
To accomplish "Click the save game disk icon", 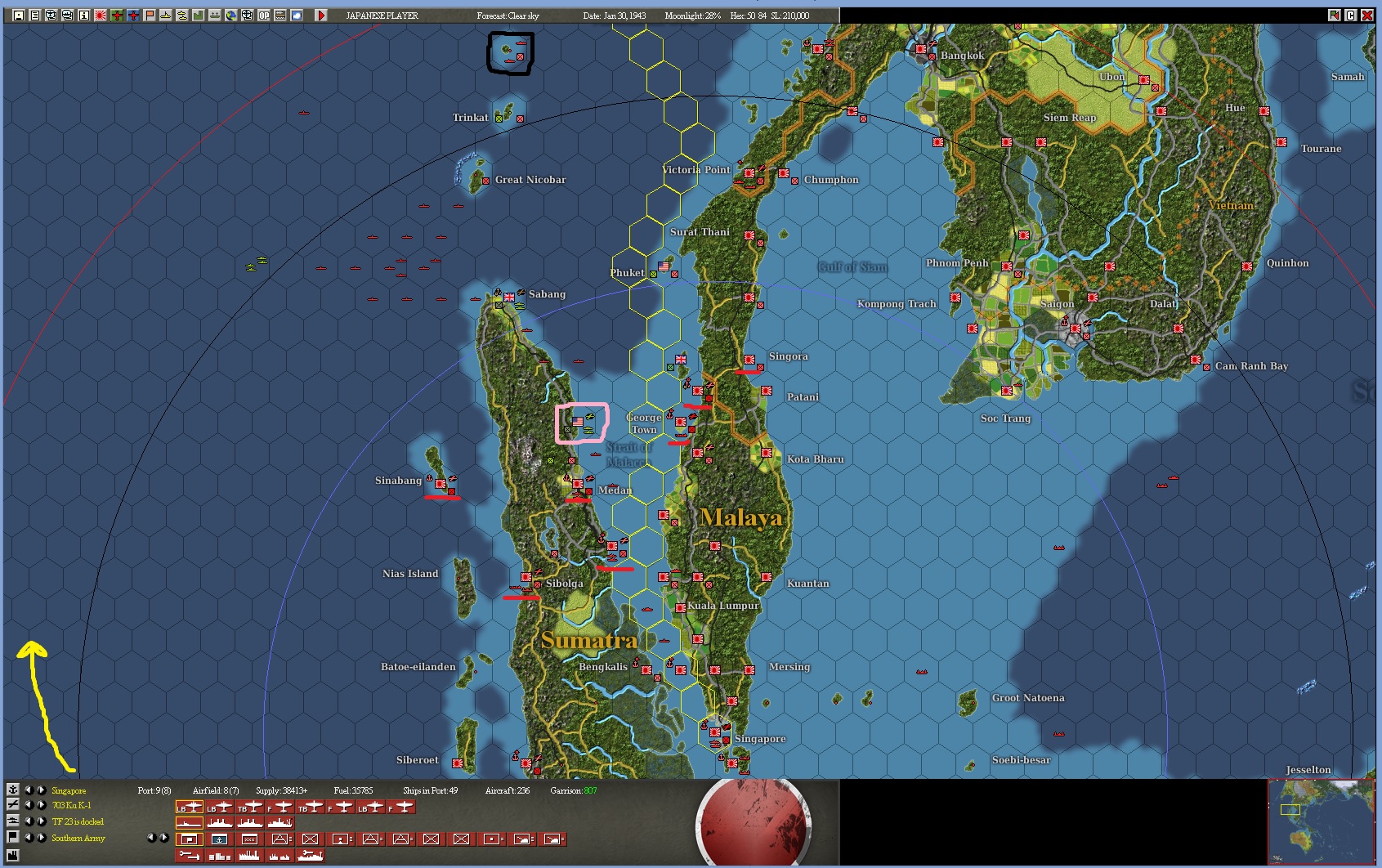I will point(18,16).
